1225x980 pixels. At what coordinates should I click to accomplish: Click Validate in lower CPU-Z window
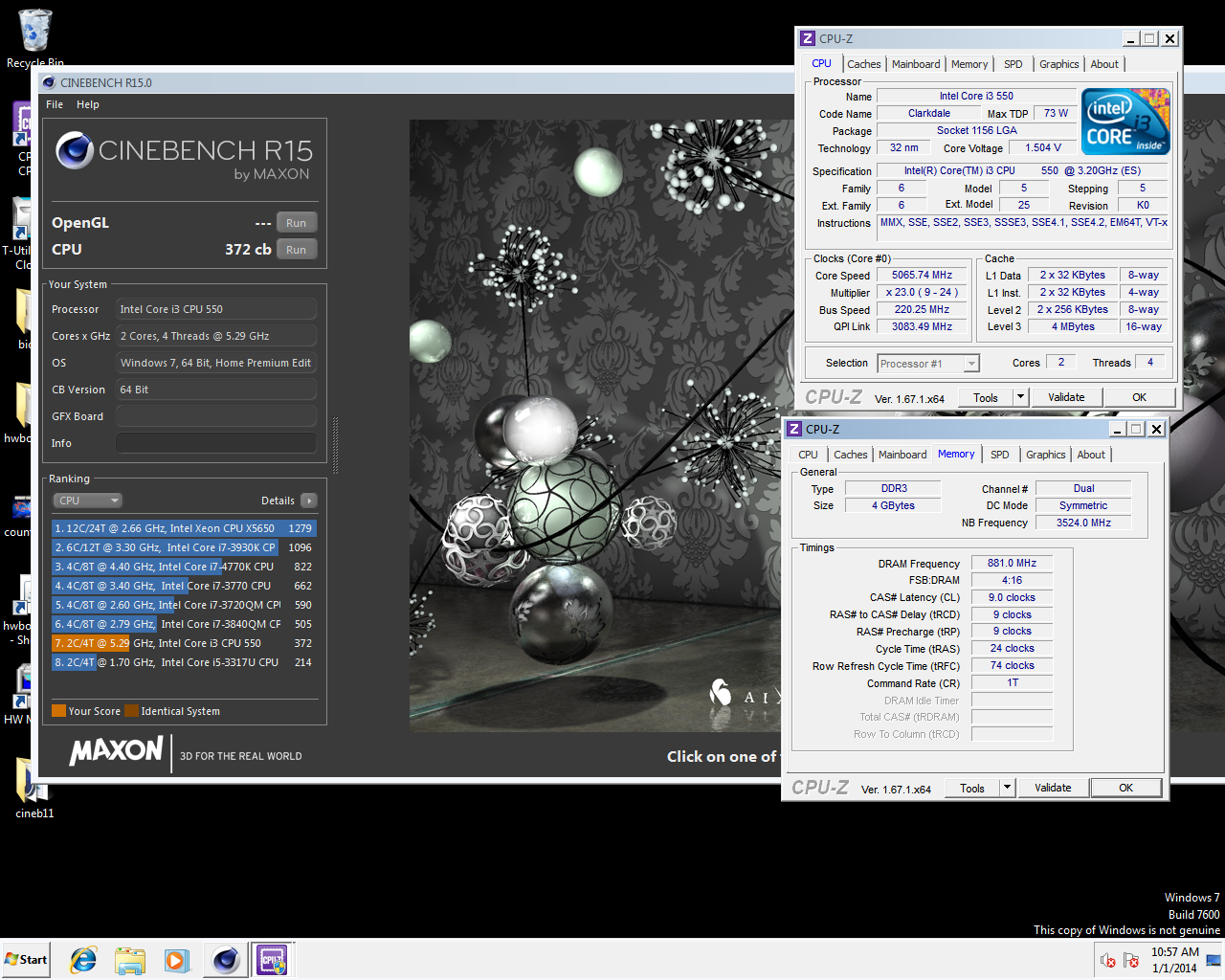[1053, 789]
